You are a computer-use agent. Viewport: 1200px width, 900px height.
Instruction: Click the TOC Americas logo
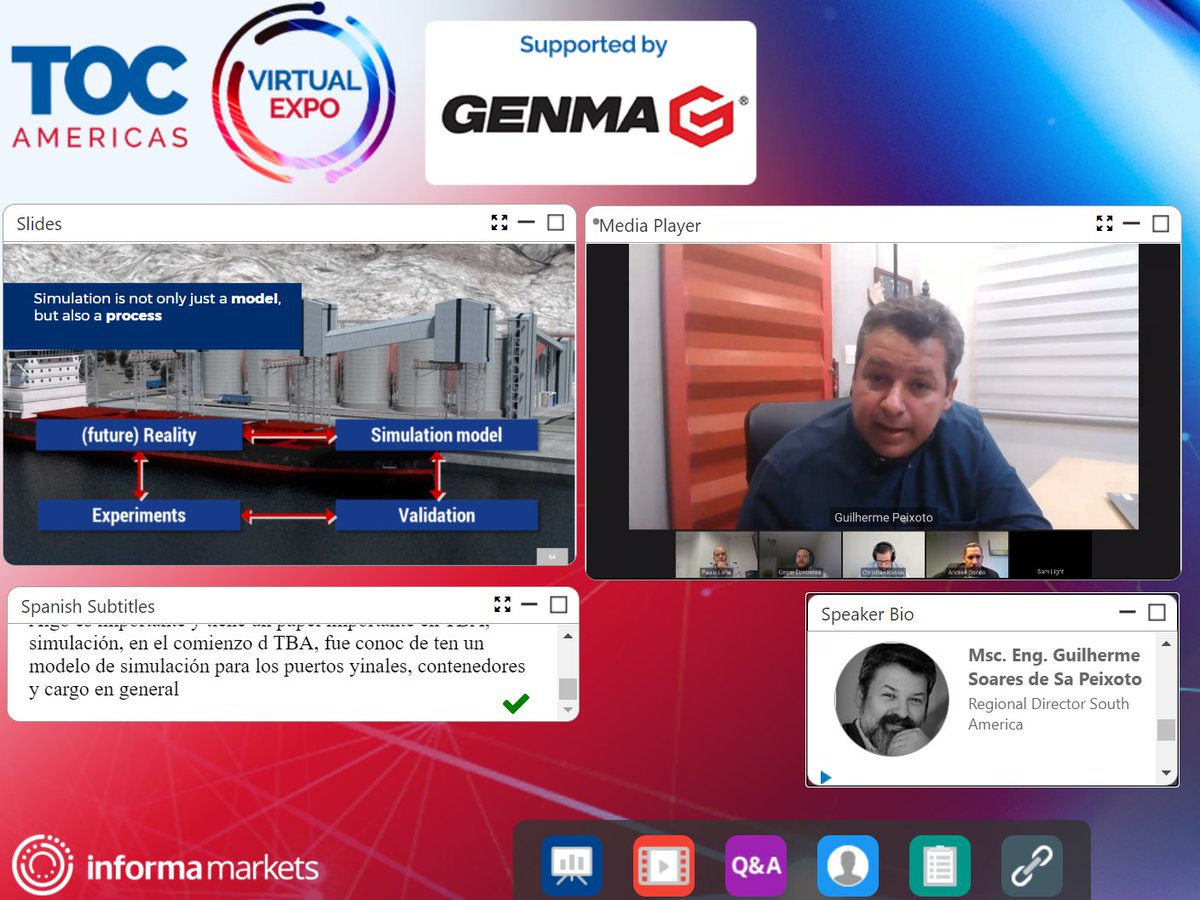pyautogui.click(x=99, y=97)
